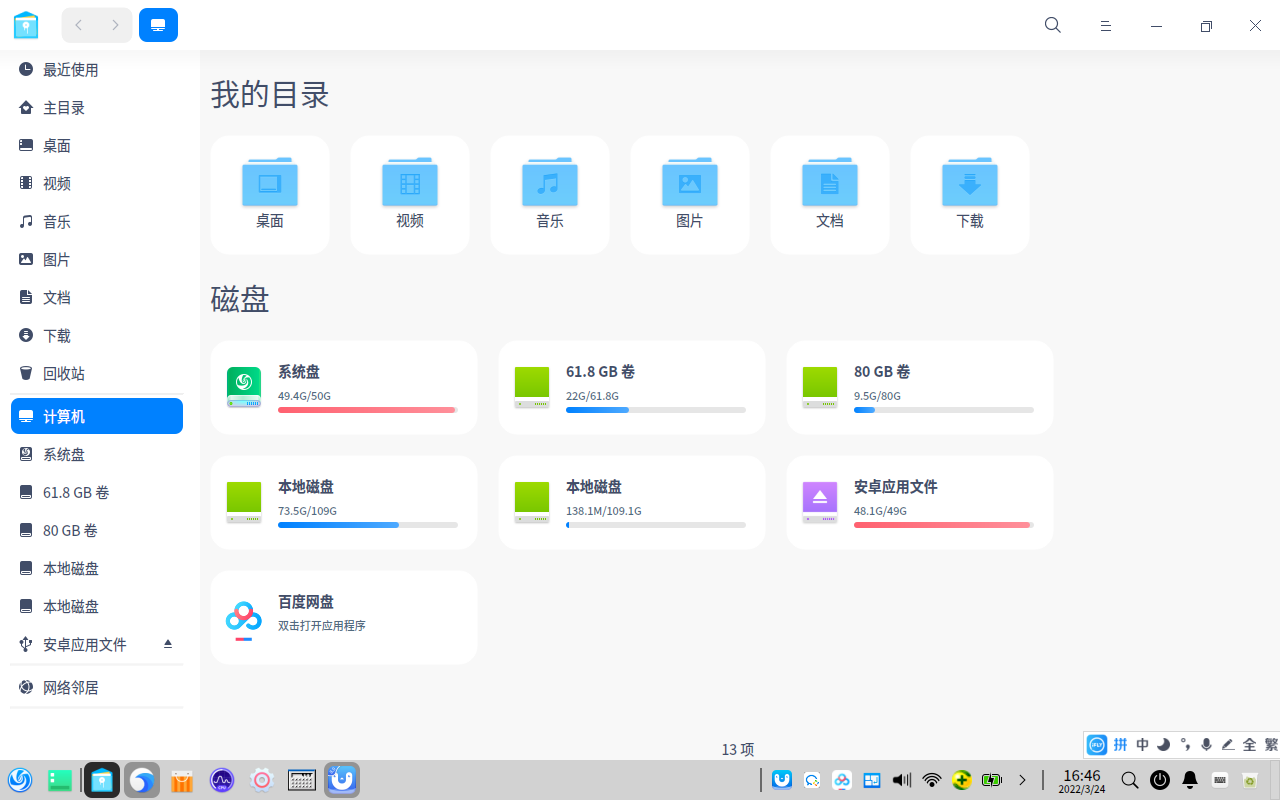This screenshot has width=1280, height=800.
Task: Check the battery tray icon
Action: [992, 780]
